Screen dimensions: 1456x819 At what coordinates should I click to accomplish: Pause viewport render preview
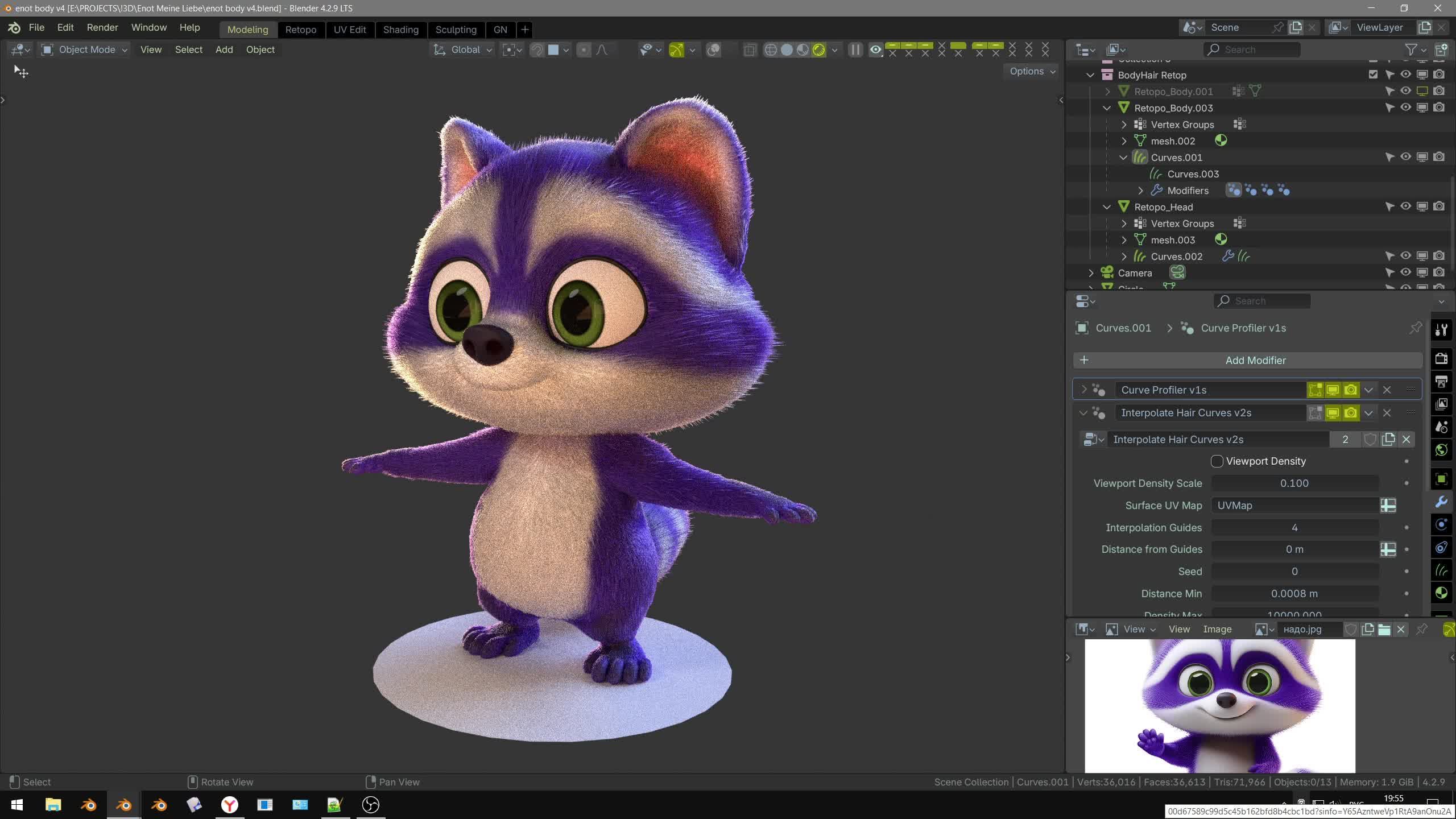pyautogui.click(x=855, y=50)
